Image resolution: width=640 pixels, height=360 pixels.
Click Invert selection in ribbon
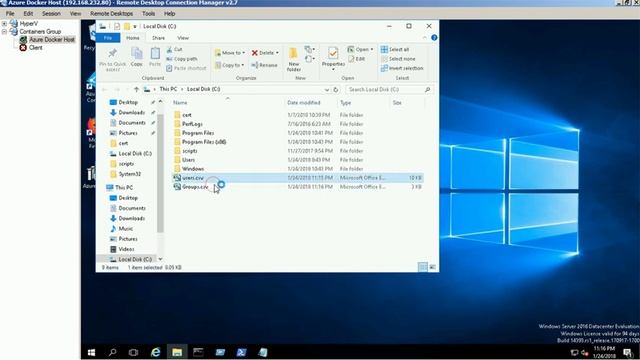pos(402,68)
